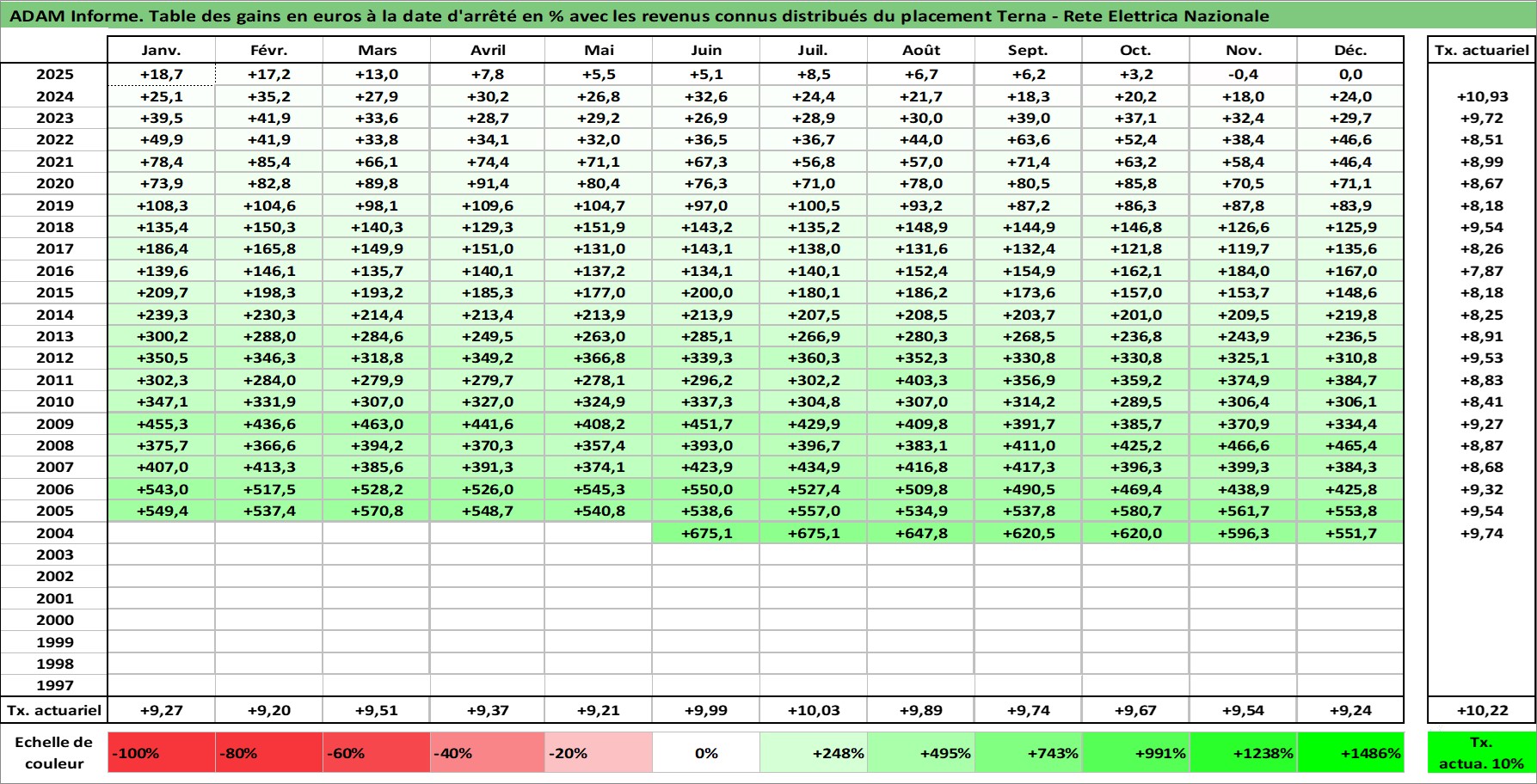Click the 'ADAM Informe' title banner
The image size is (1537, 784).
768,15
